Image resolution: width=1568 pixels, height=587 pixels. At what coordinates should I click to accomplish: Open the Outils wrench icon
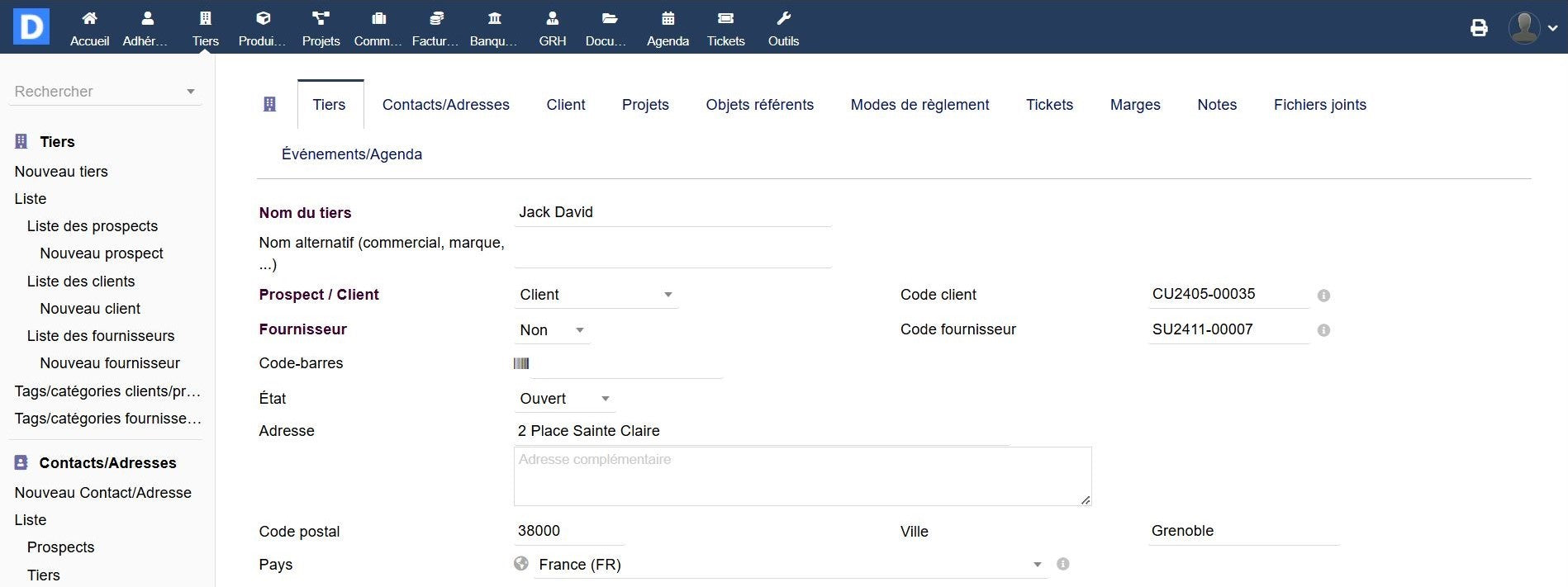pos(783,19)
